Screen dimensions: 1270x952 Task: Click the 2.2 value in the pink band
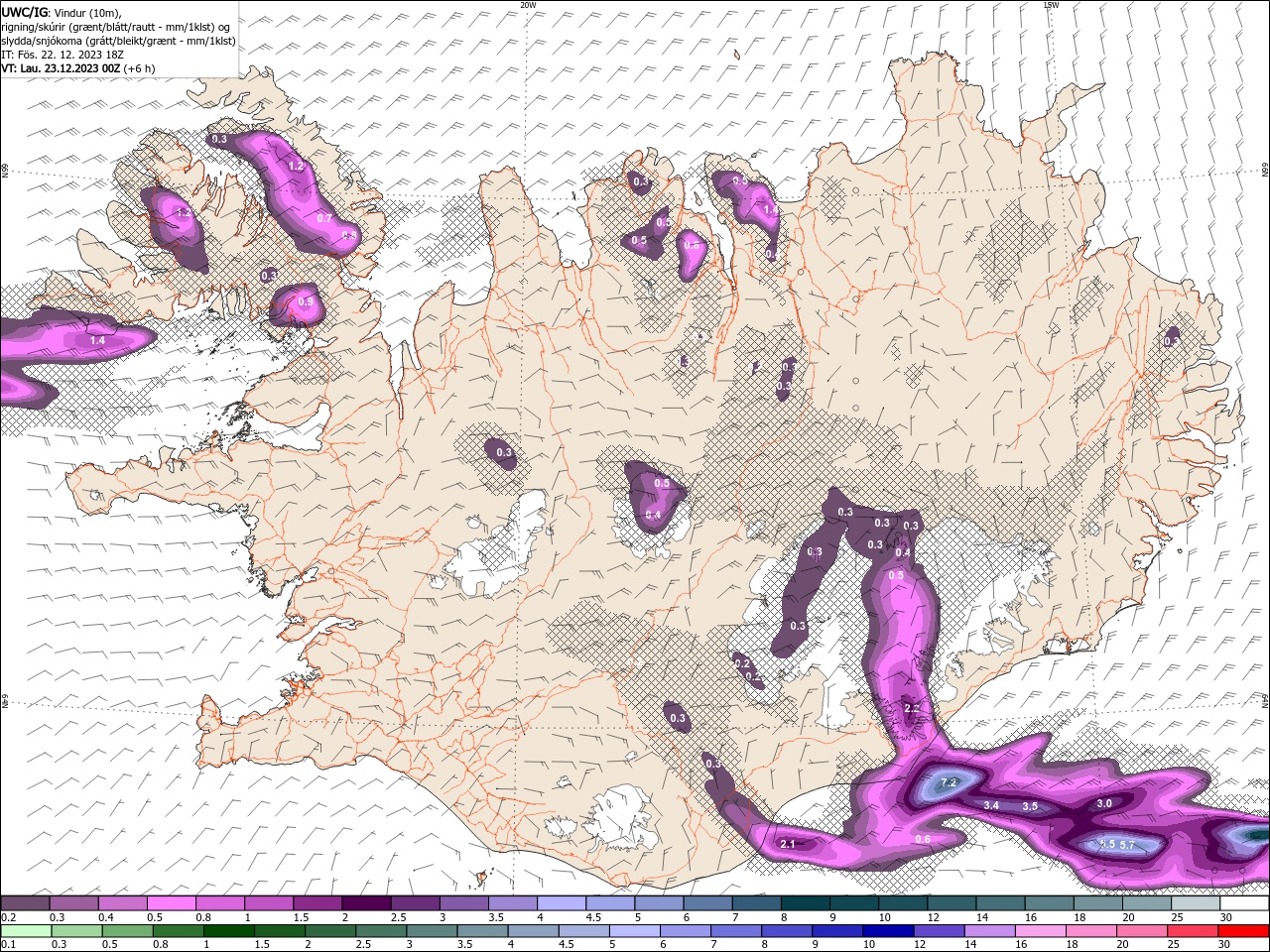(912, 708)
